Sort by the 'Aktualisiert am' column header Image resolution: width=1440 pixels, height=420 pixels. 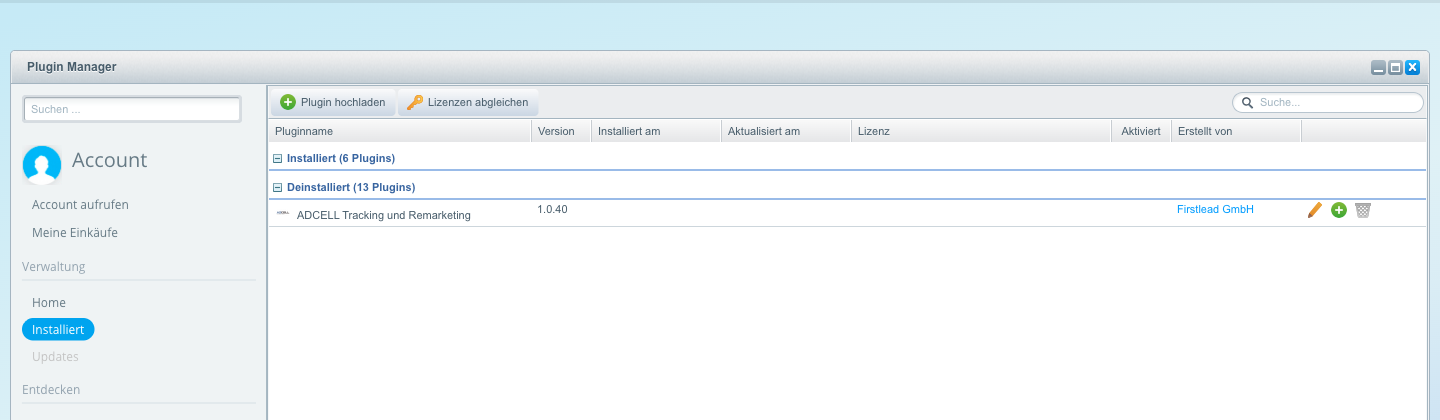point(786,131)
